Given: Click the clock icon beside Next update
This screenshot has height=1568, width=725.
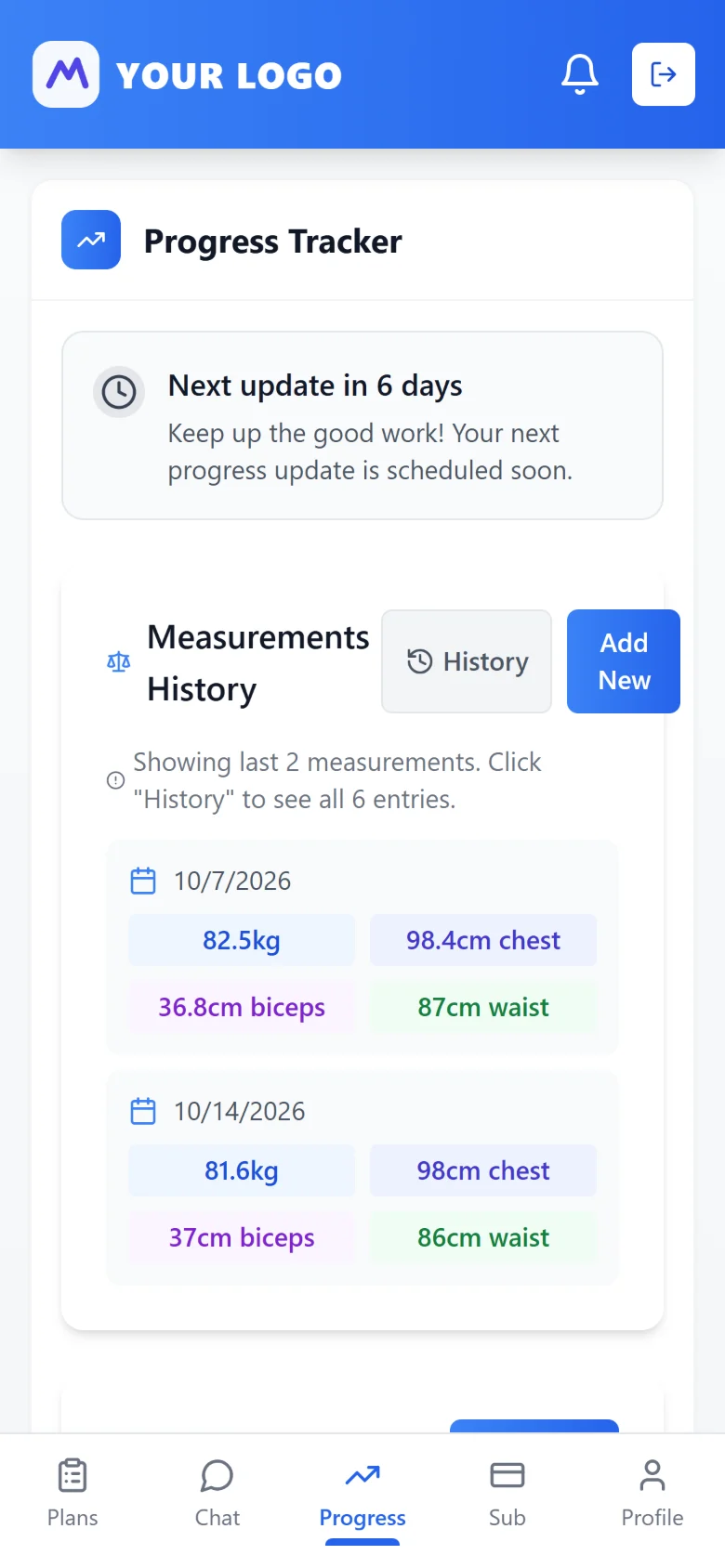Looking at the screenshot, I should click(x=119, y=392).
